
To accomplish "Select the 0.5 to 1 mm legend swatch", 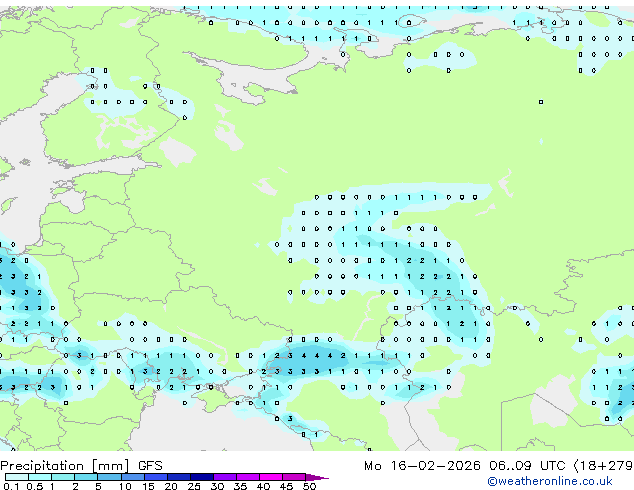I will click(x=40, y=477).
